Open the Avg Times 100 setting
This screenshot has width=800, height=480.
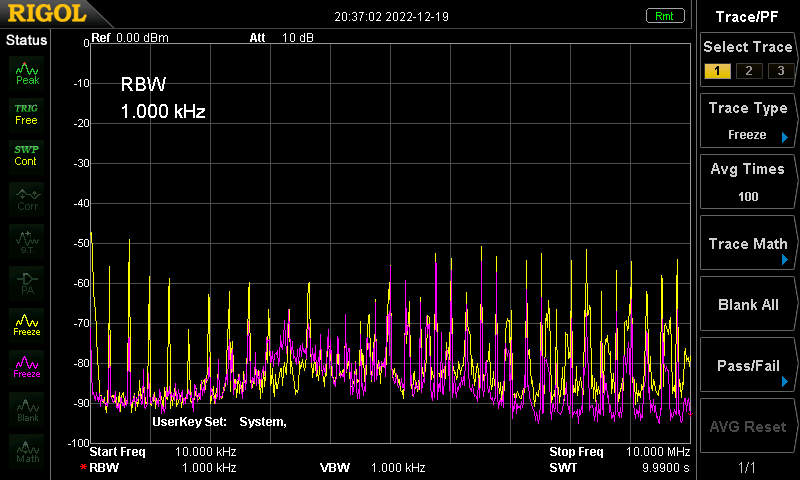[748, 182]
